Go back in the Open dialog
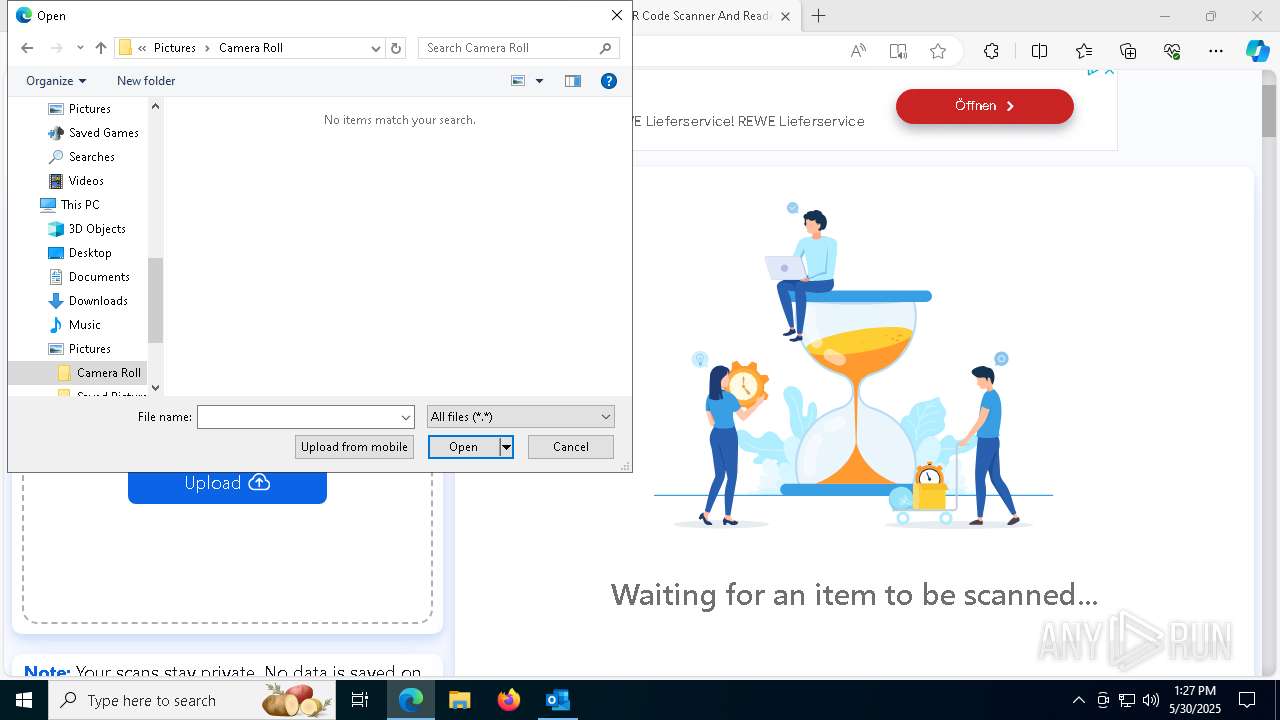Screen dimensions: 1280x720 tap(27, 48)
